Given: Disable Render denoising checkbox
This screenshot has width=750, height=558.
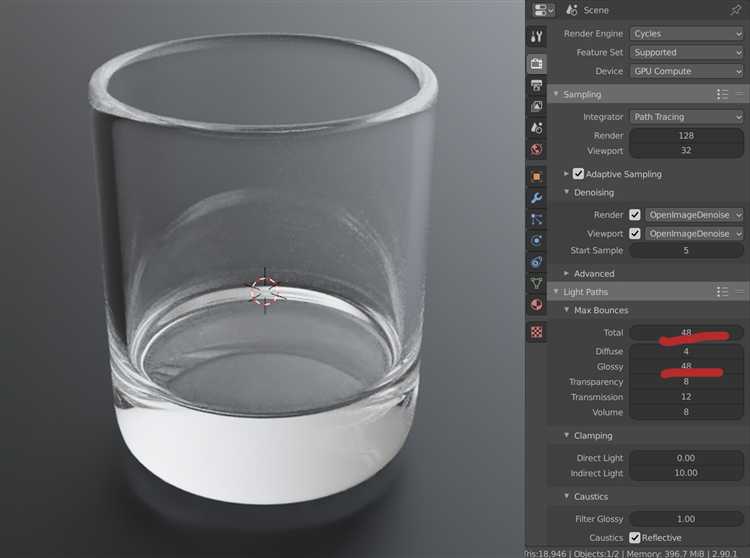Looking at the screenshot, I should click(634, 215).
